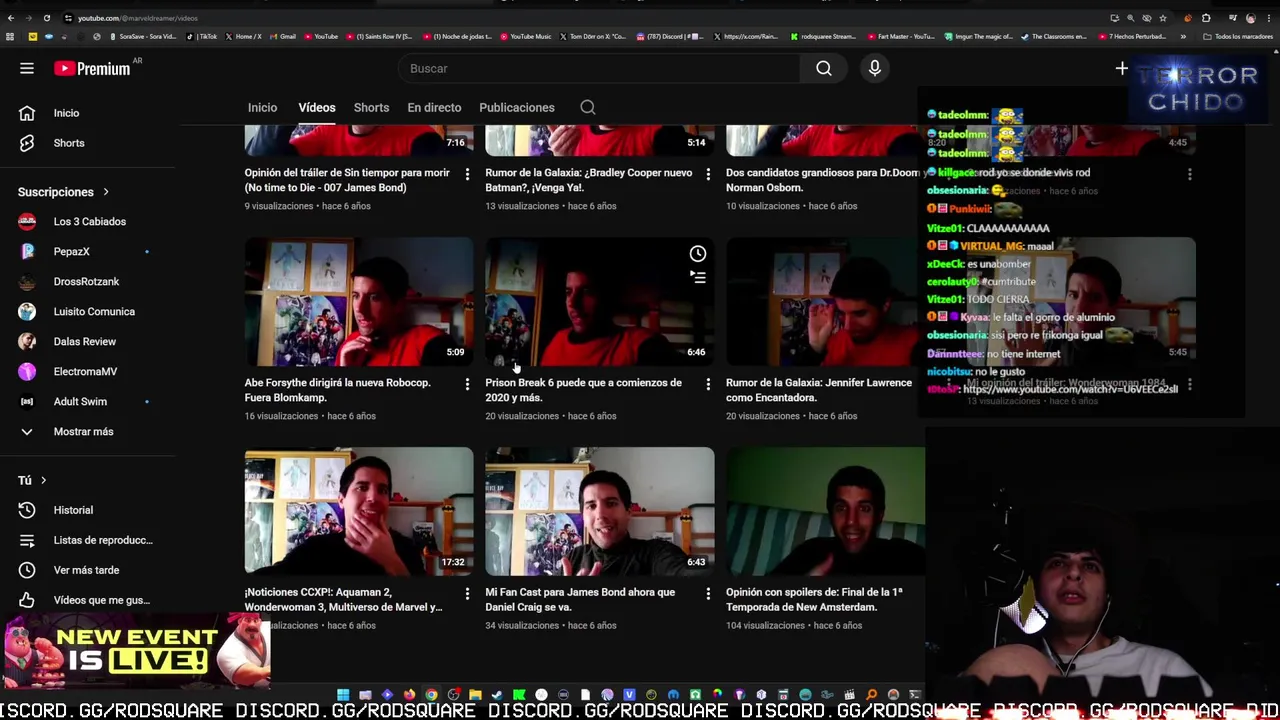Bookmark page with star icon in address bar
The width and height of the screenshot is (1280, 720).
point(1162,18)
